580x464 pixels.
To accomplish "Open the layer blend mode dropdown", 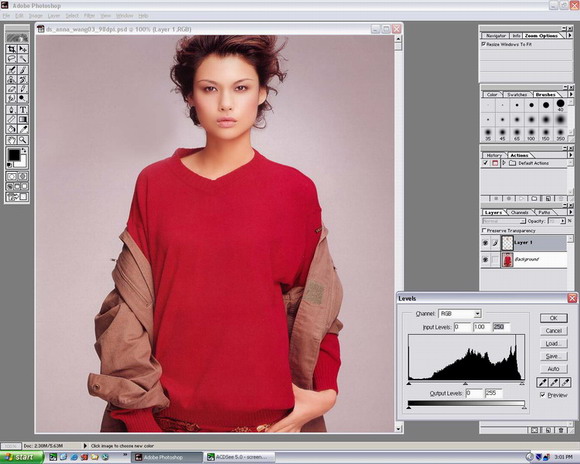I will click(x=522, y=221).
